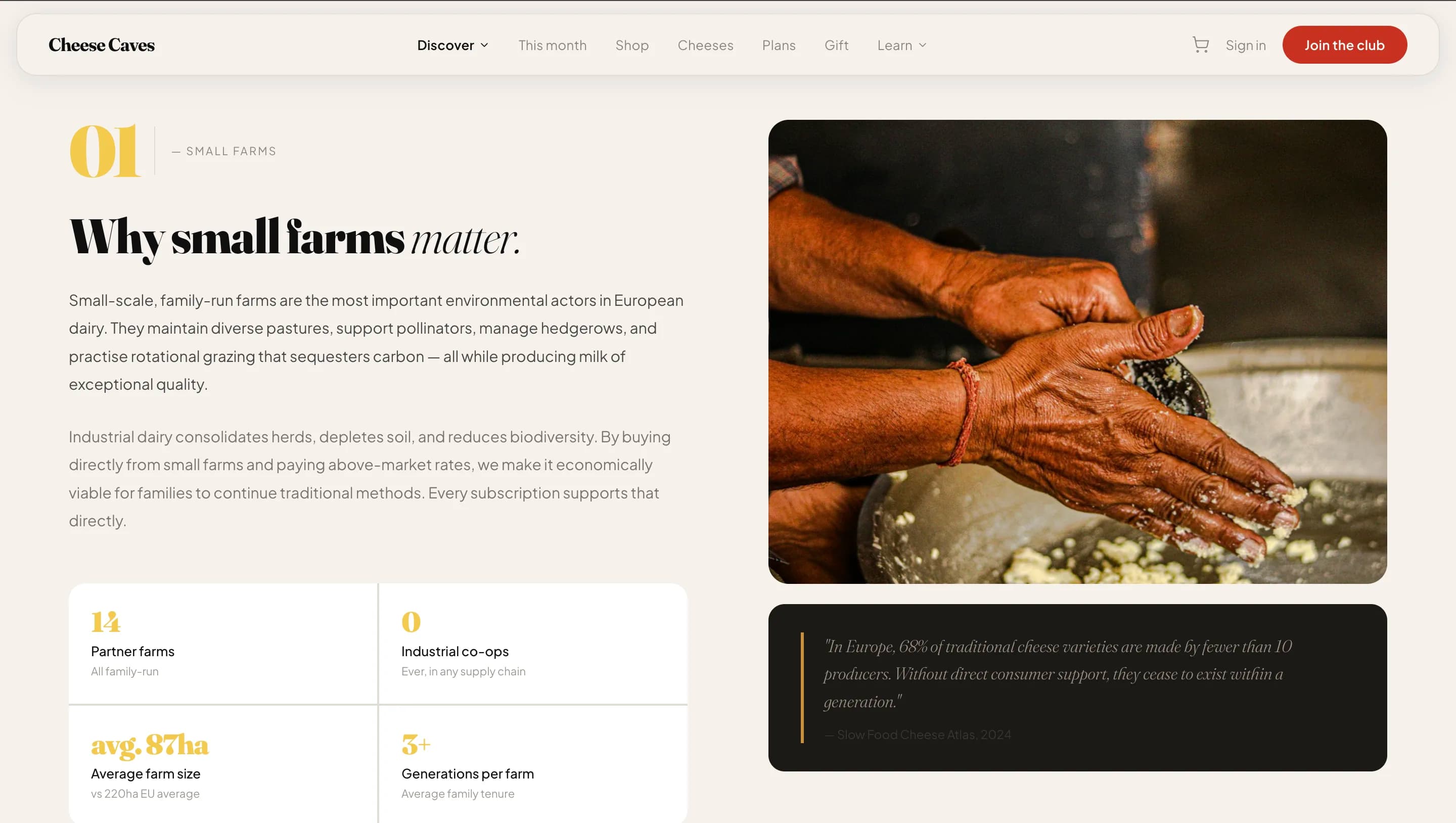Click the Average farm size stat card

point(222,764)
